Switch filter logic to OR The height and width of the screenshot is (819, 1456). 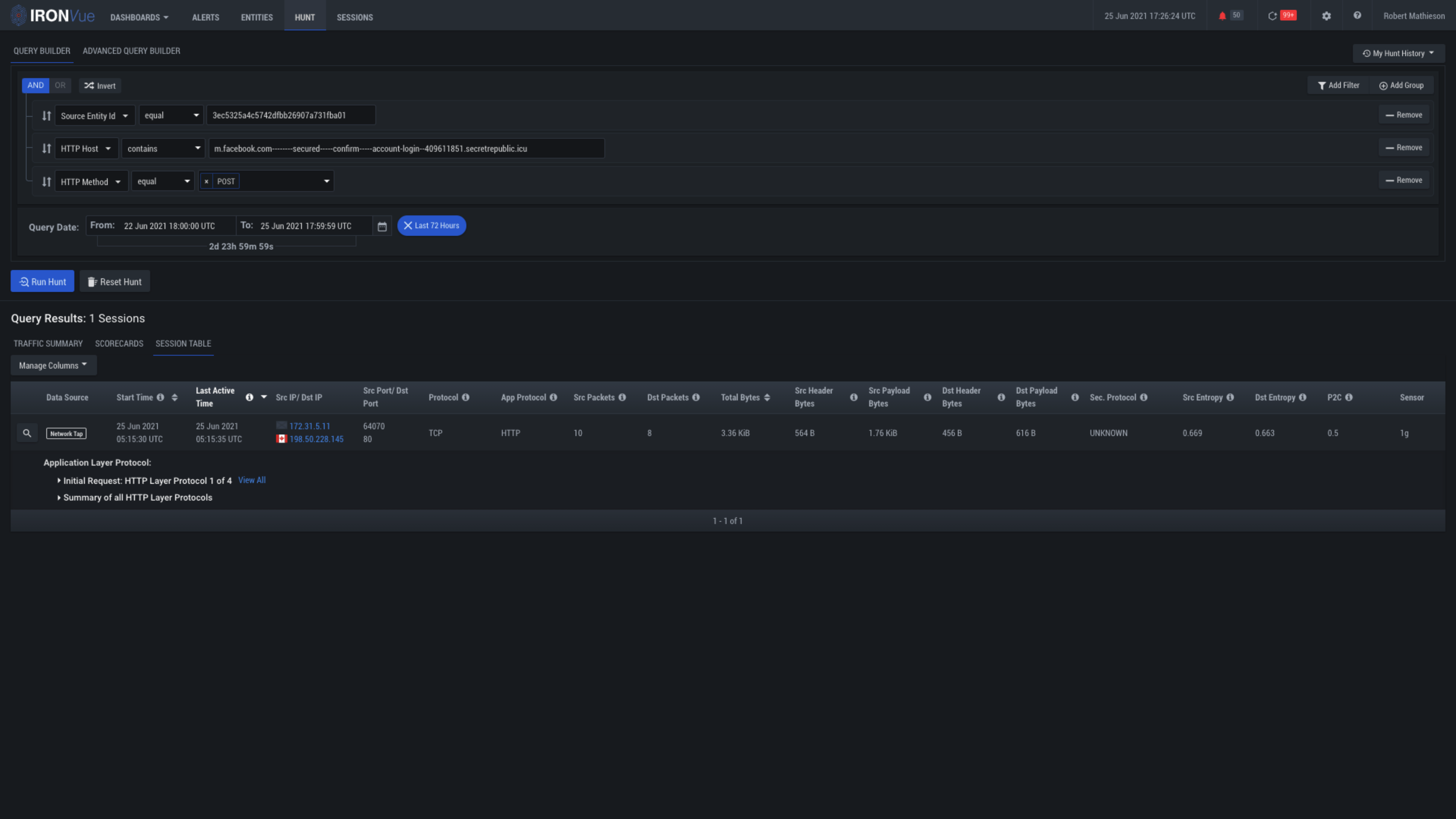(60, 85)
